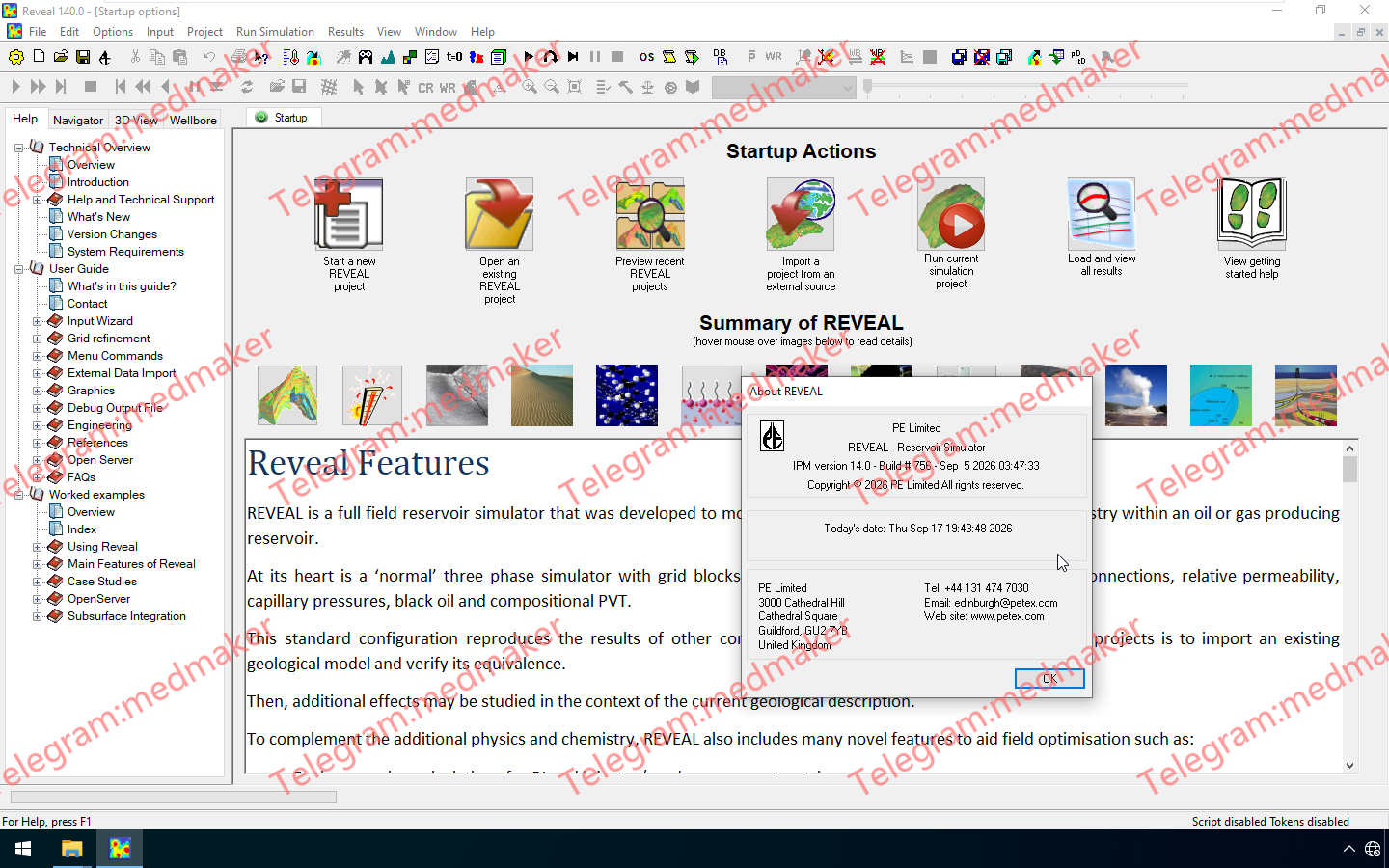Image resolution: width=1389 pixels, height=868 pixels.
Task: Collapse the Worked examples tree node
Action: [x=18, y=495]
